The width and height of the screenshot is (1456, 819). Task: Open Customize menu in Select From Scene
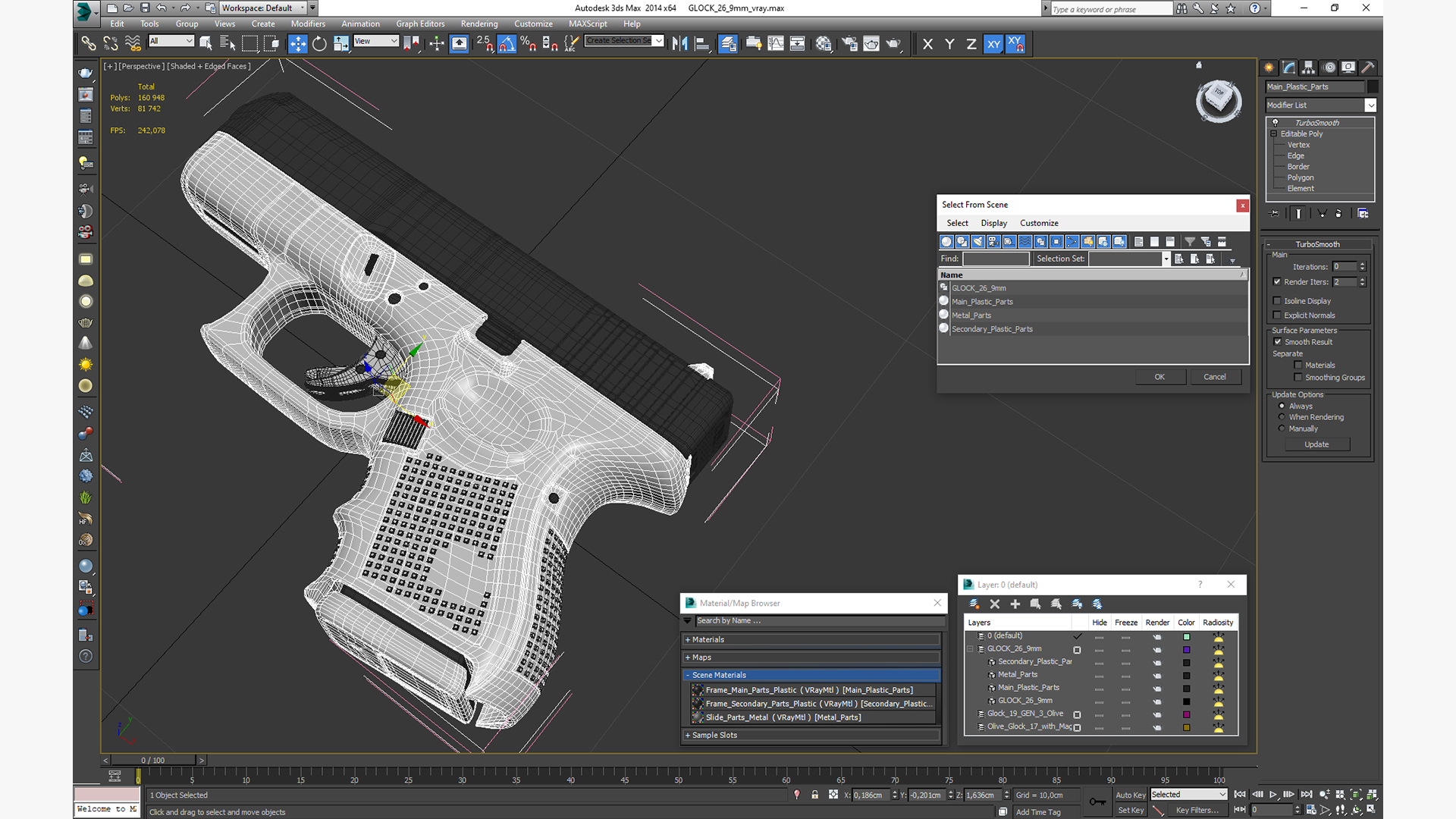1039,223
